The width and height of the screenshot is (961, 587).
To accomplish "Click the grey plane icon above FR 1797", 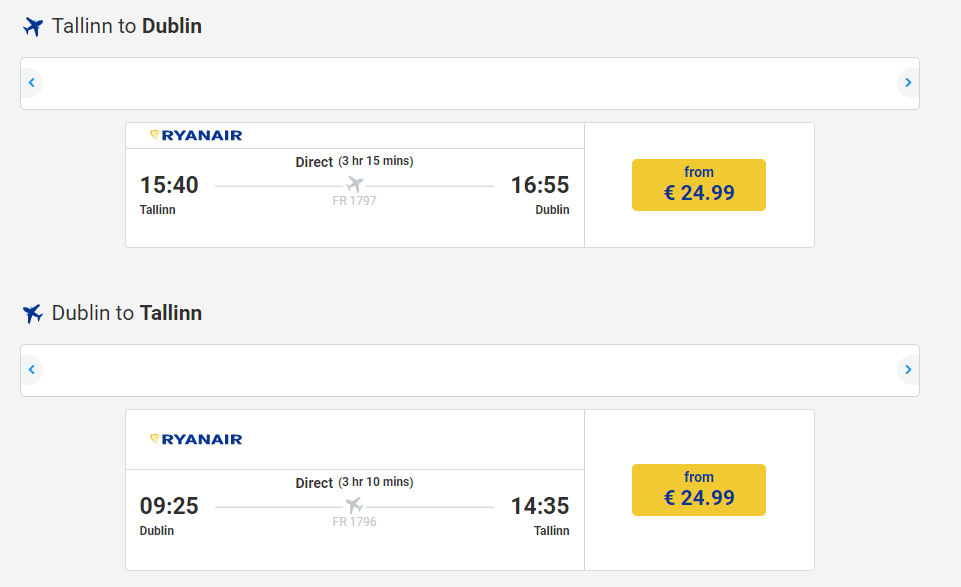I will pyautogui.click(x=354, y=184).
